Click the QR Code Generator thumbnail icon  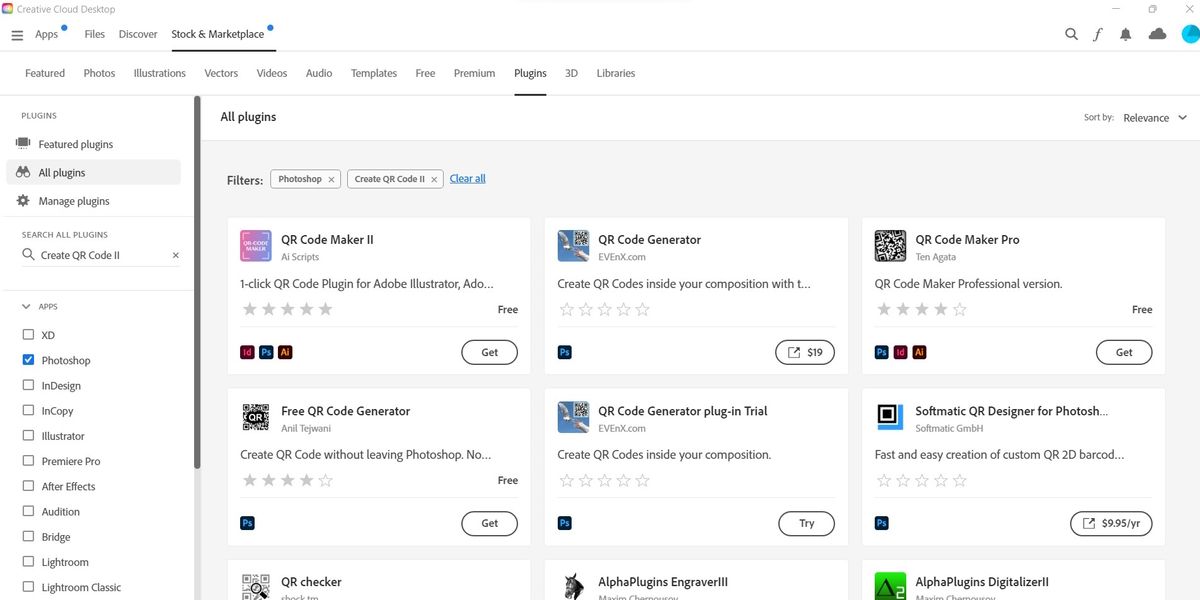click(573, 246)
